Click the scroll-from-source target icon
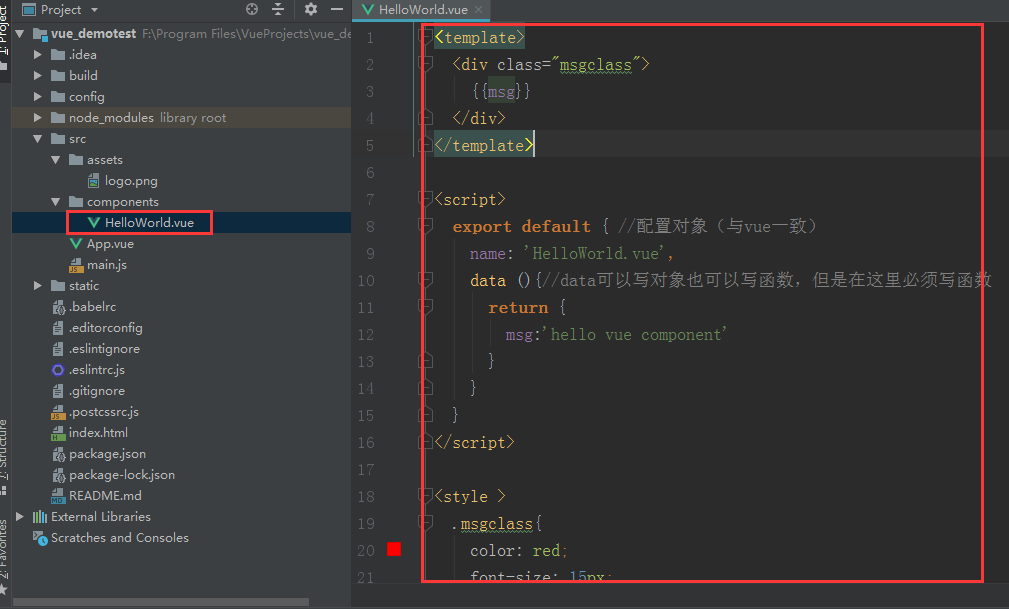1009x609 pixels. 252,9
